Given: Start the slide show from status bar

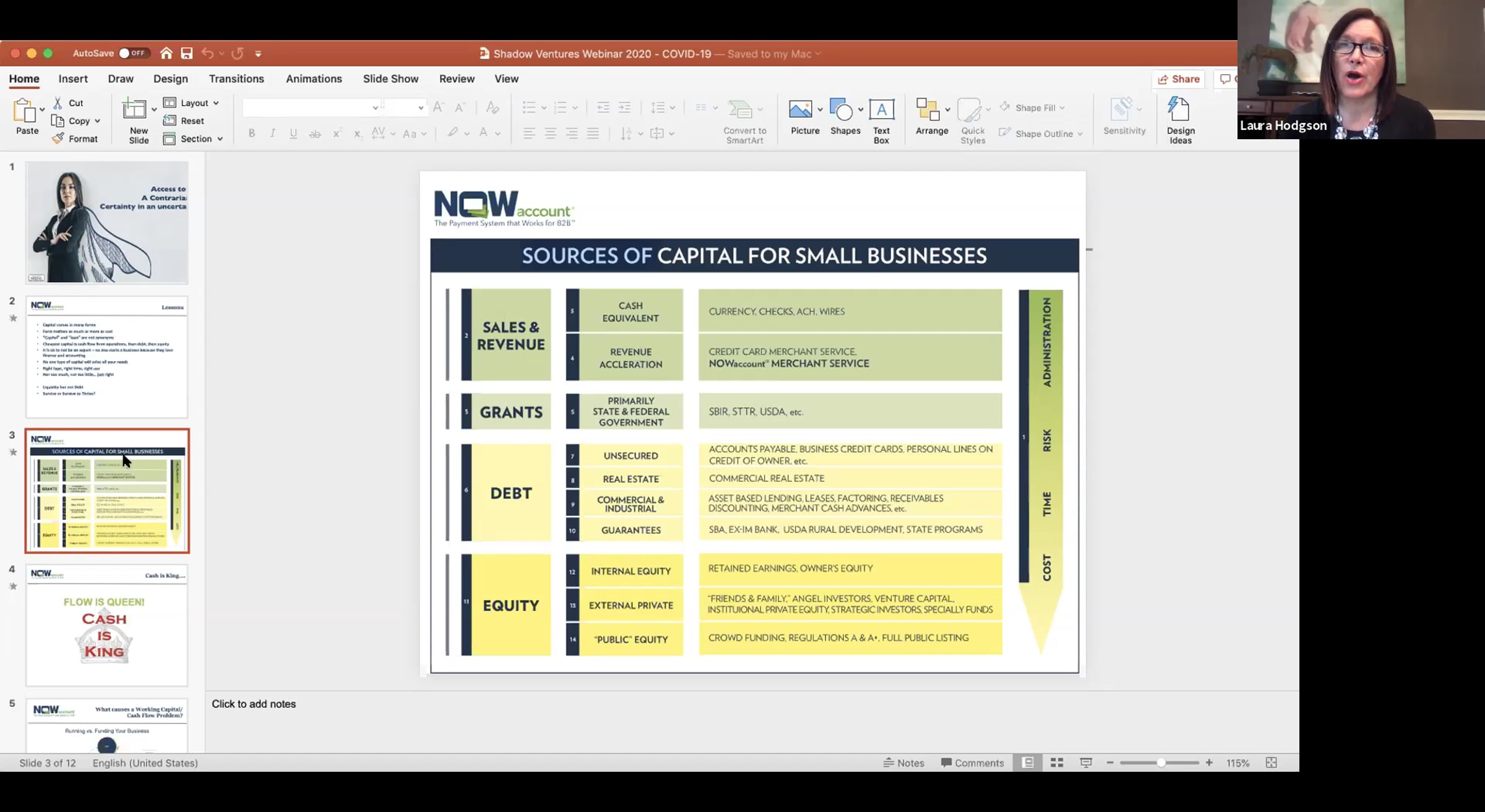Looking at the screenshot, I should coord(1085,763).
